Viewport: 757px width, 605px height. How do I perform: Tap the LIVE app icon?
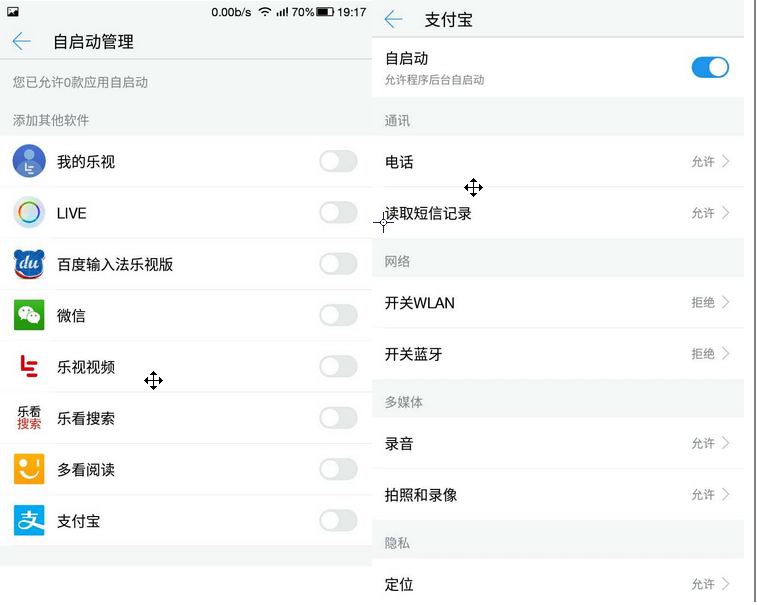click(29, 212)
